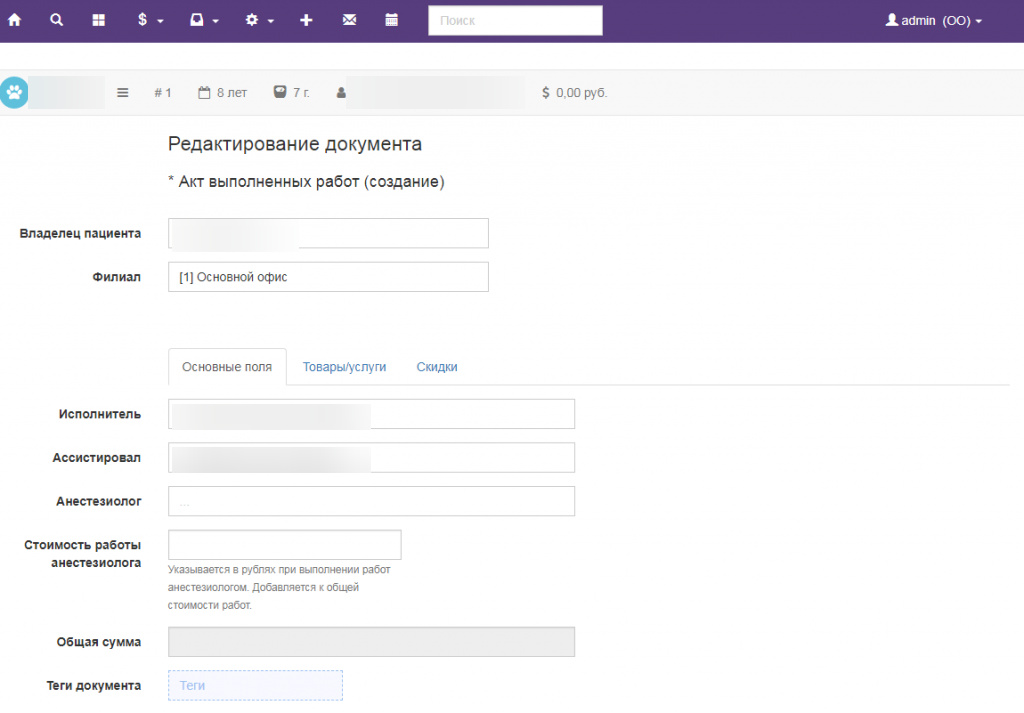Open the hamburger patient menu icon
This screenshot has height=713, width=1024.
pyautogui.click(x=123, y=93)
